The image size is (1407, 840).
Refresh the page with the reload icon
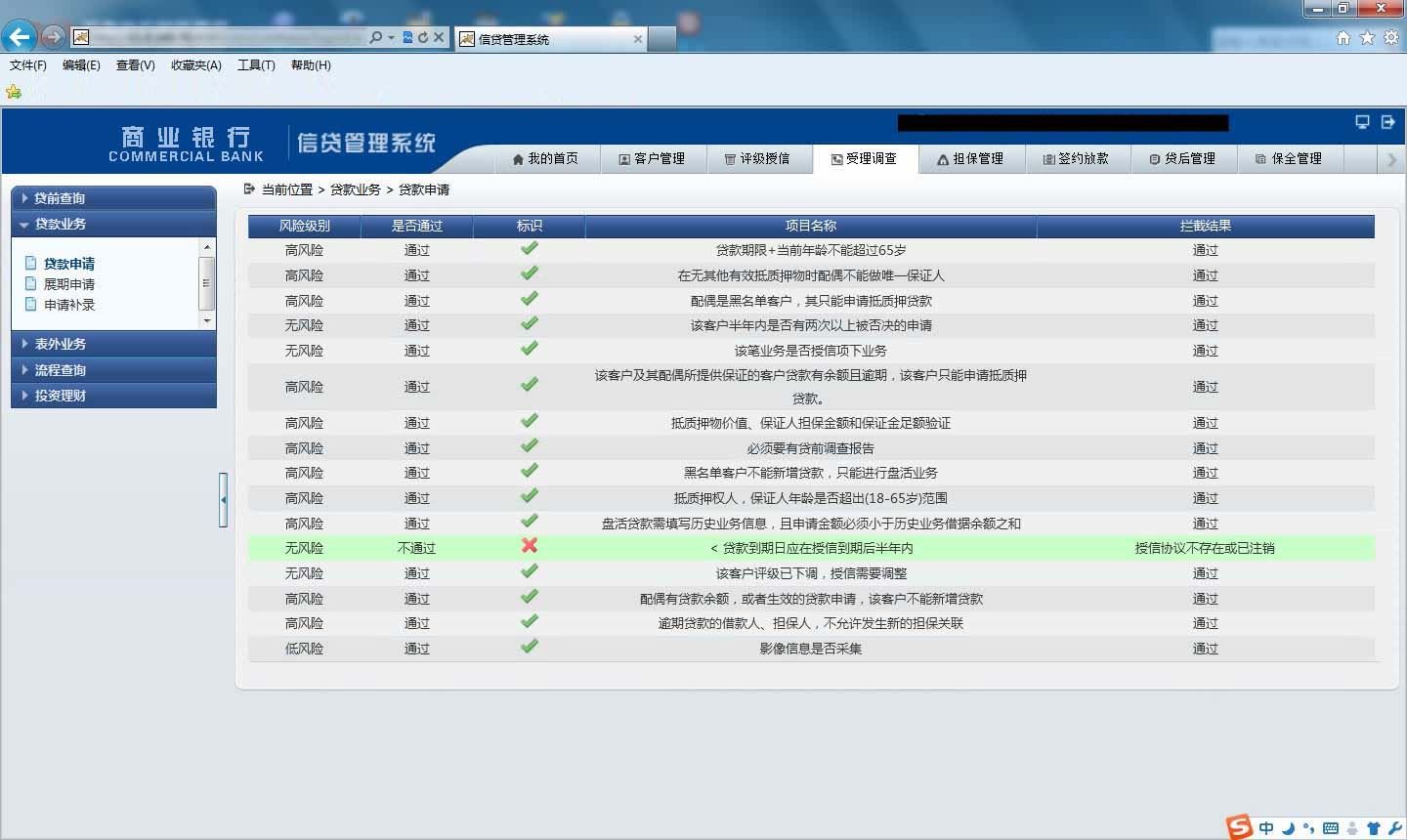coord(423,37)
